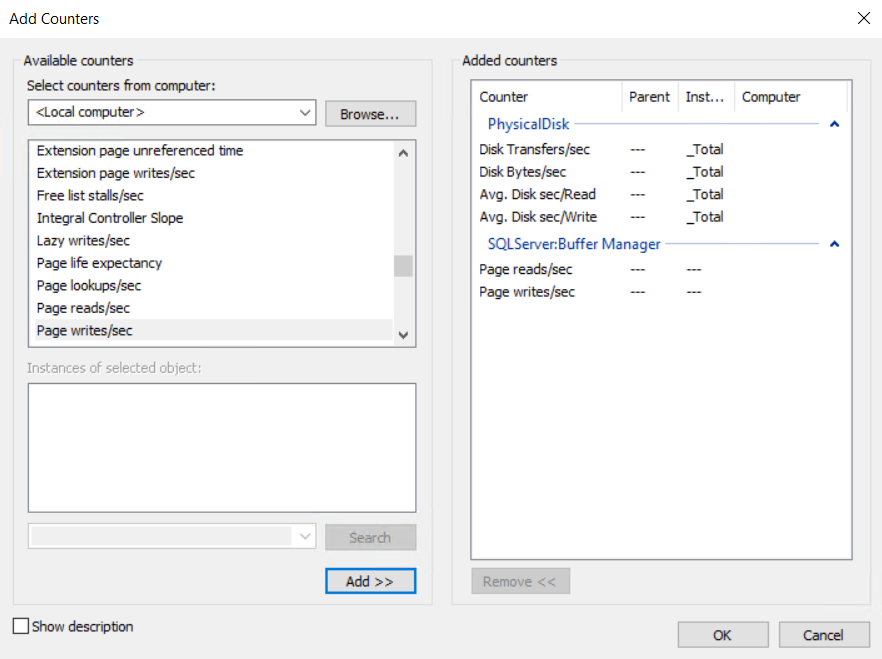The width and height of the screenshot is (882, 659).
Task: Click the Counter column header
Action: (547, 97)
